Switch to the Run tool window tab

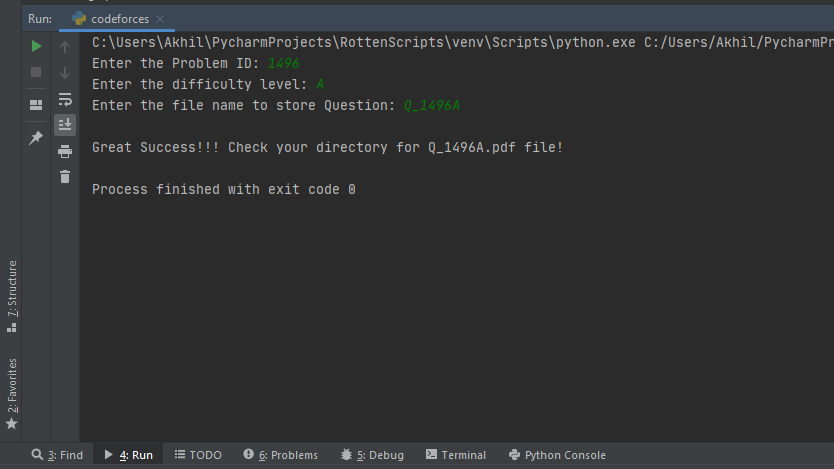129,455
